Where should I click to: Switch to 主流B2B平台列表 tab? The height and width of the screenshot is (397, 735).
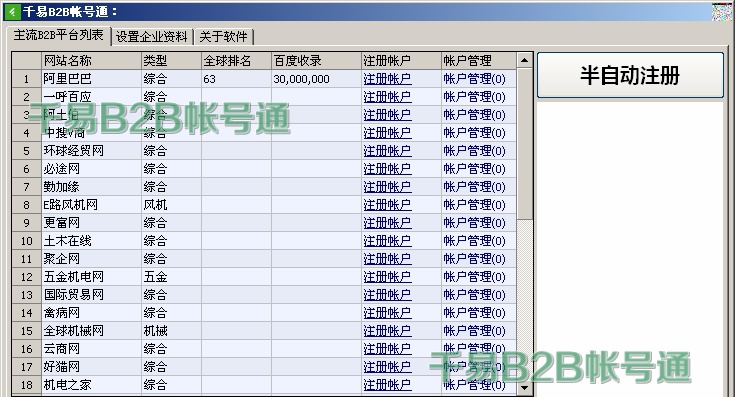(59, 36)
